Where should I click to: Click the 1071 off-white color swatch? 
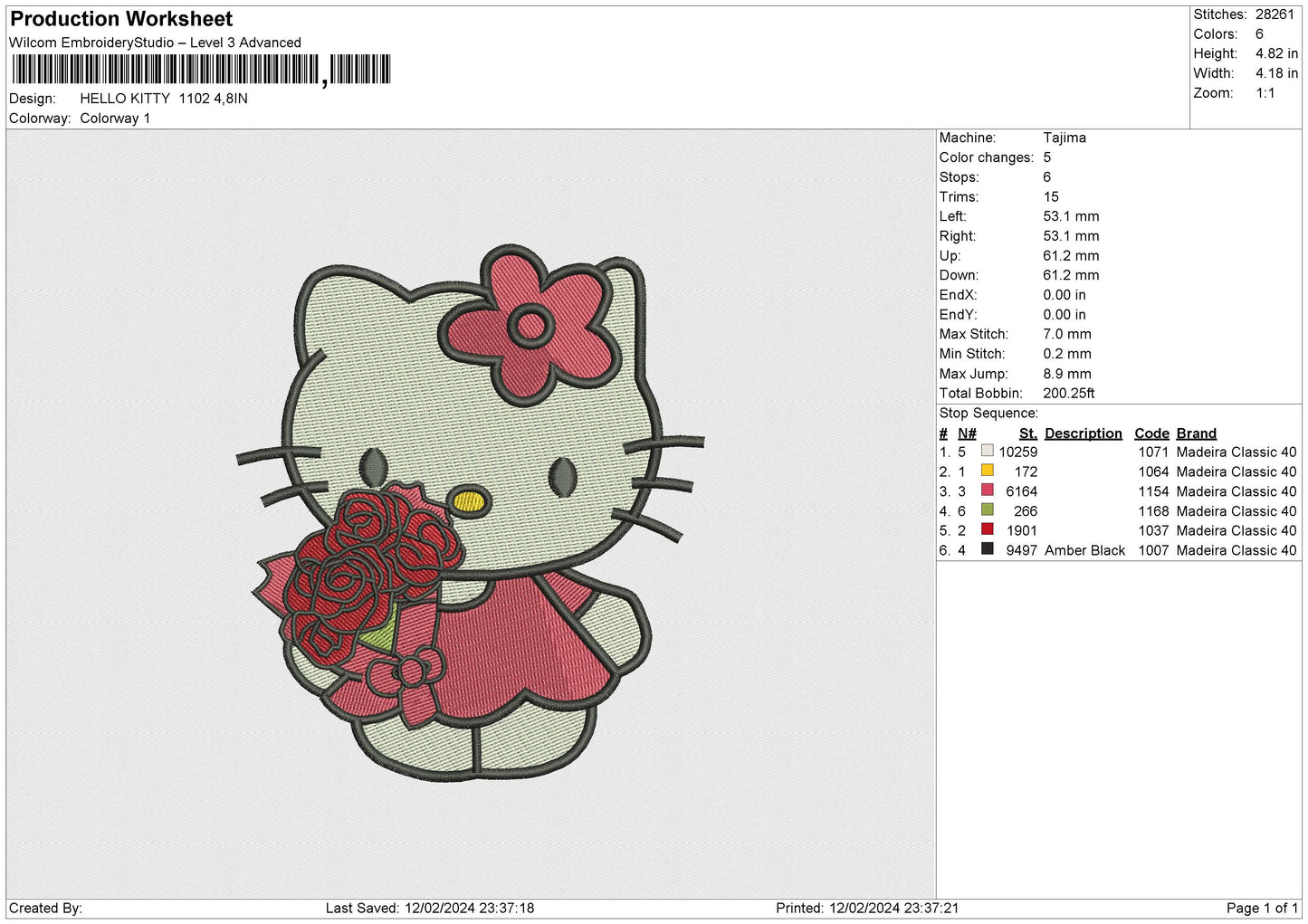pyautogui.click(x=987, y=451)
